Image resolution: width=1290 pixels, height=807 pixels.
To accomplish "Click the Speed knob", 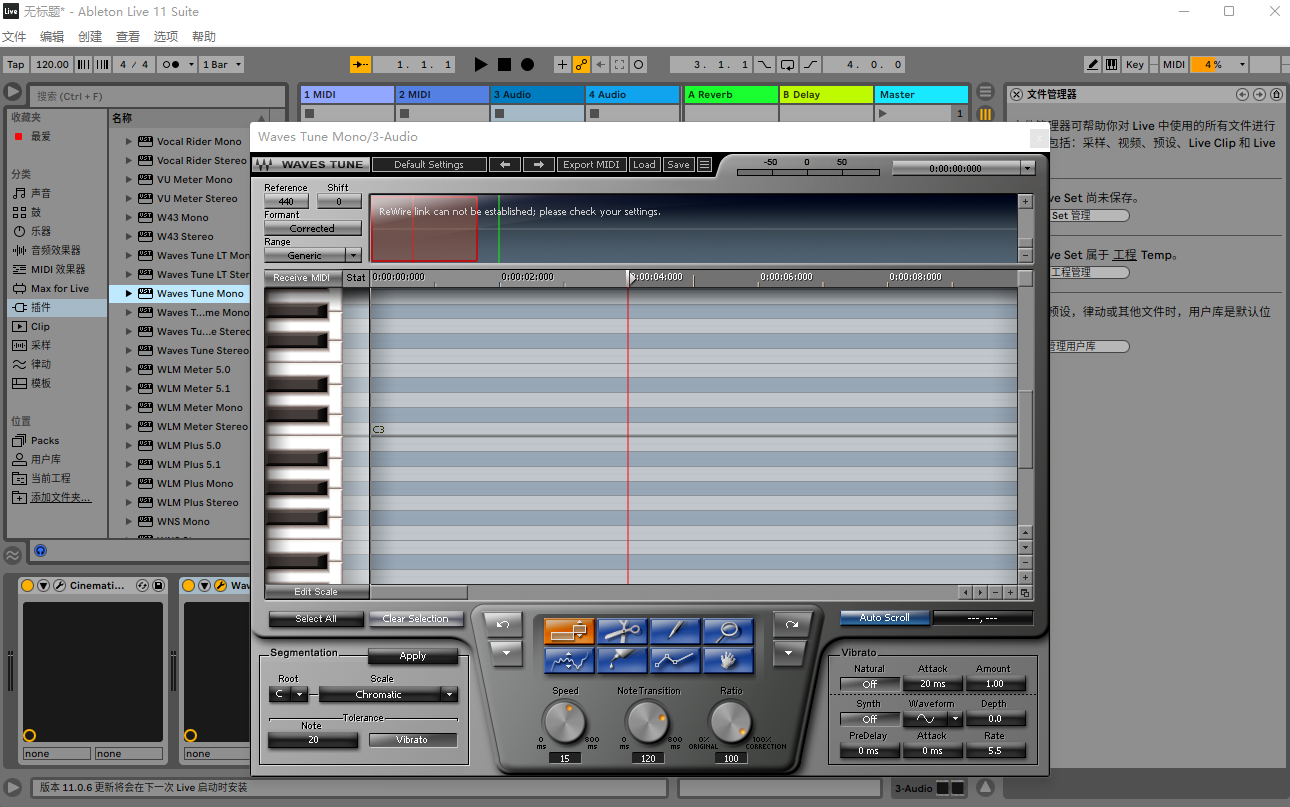I will pos(565,721).
